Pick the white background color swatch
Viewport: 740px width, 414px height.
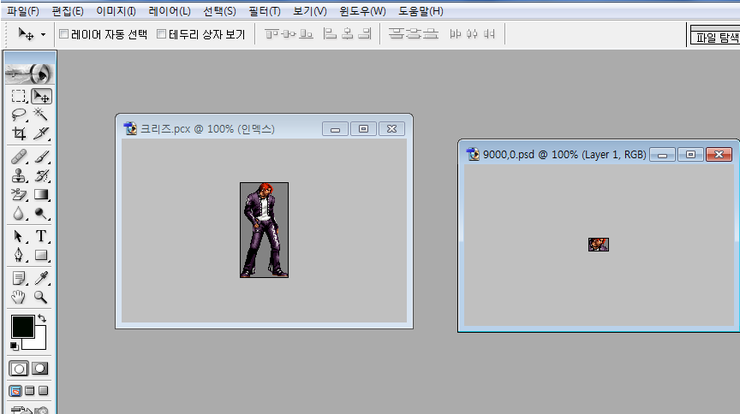click(39, 342)
